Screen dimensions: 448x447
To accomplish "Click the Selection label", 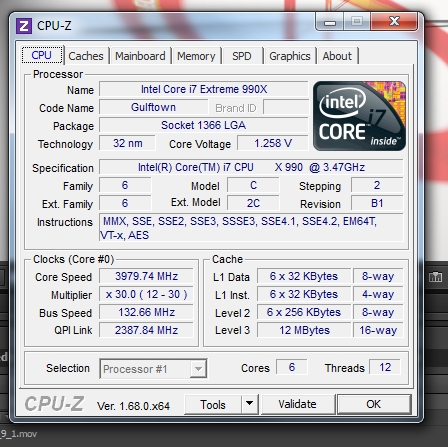I will click(68, 368).
